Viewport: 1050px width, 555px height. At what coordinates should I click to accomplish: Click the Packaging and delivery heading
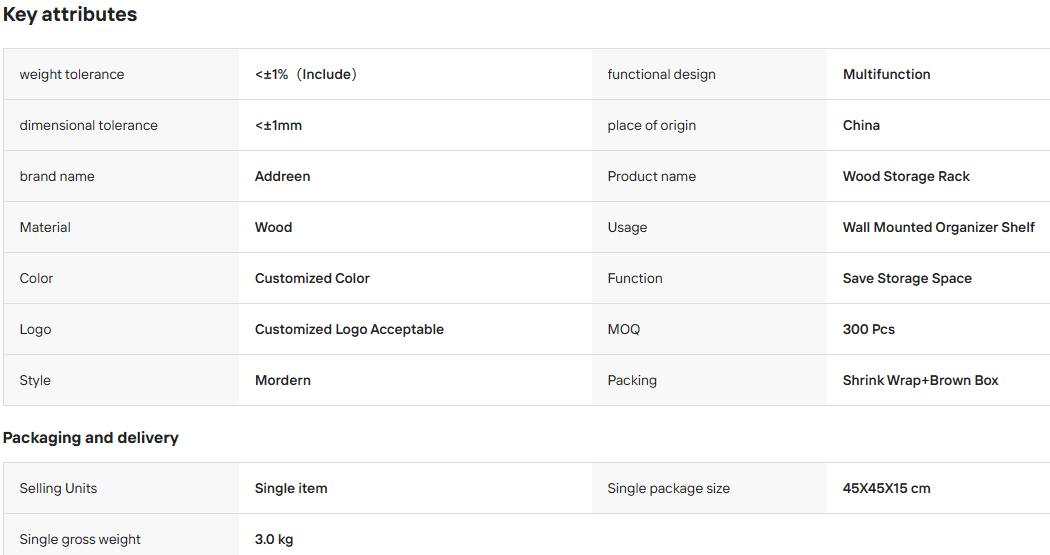click(90, 437)
